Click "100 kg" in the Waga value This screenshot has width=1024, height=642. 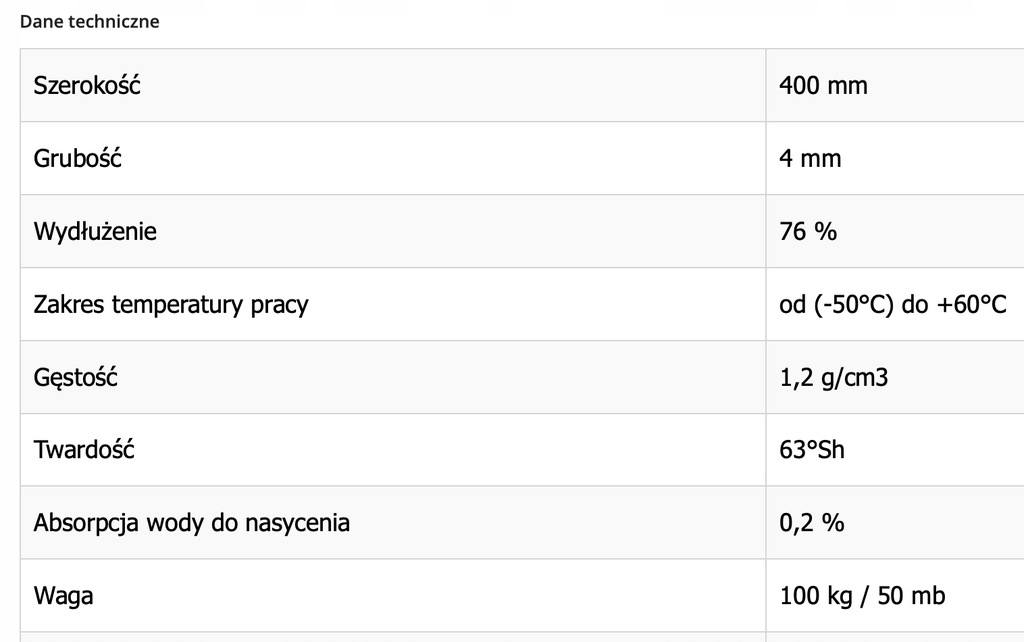tap(813, 596)
